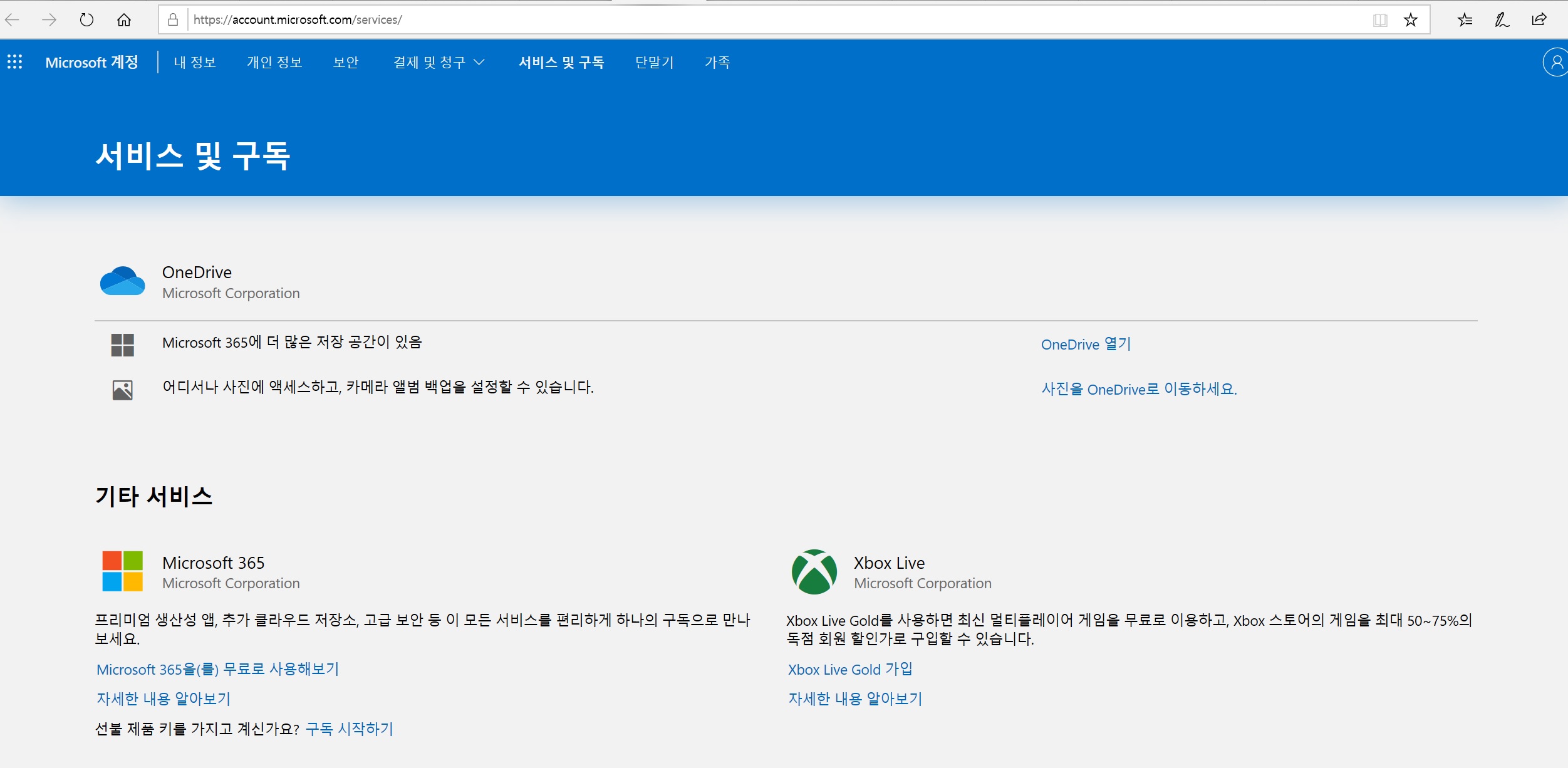Click the Xbox Live logo

click(x=814, y=572)
